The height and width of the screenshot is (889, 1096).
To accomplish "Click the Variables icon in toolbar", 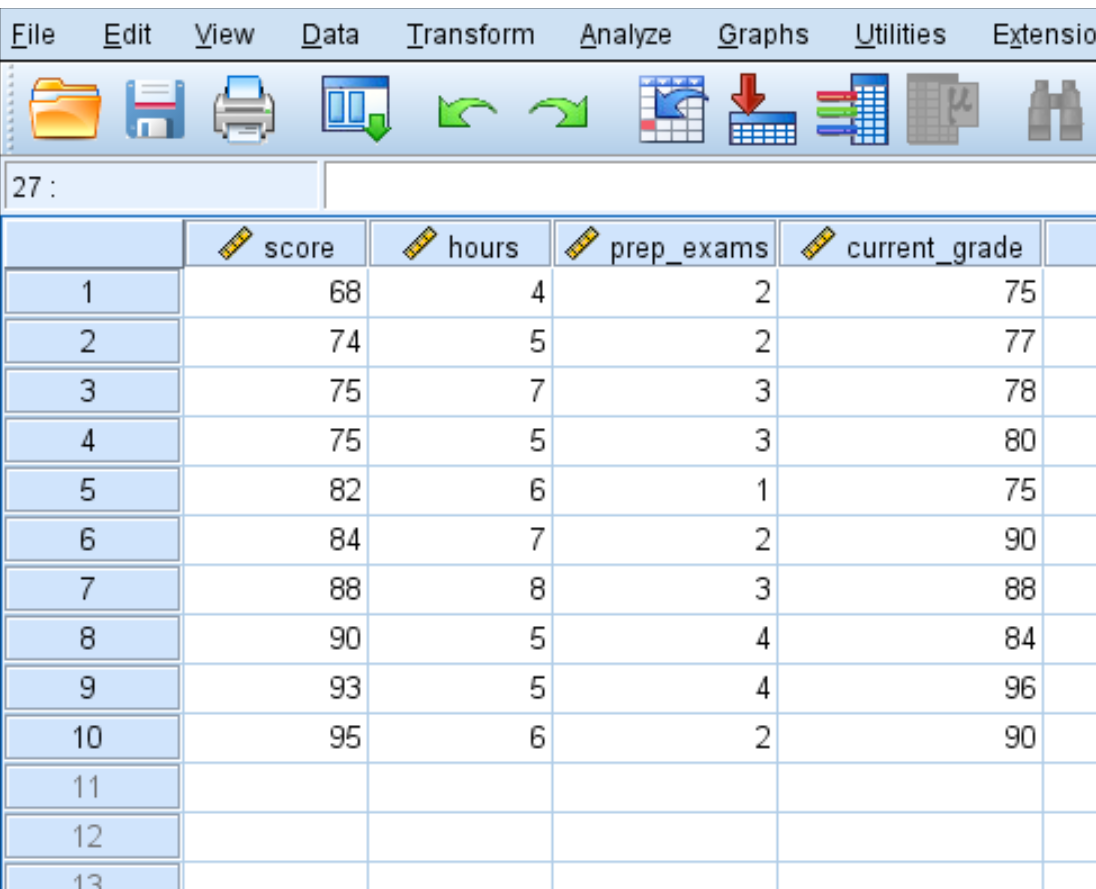I will [852, 110].
